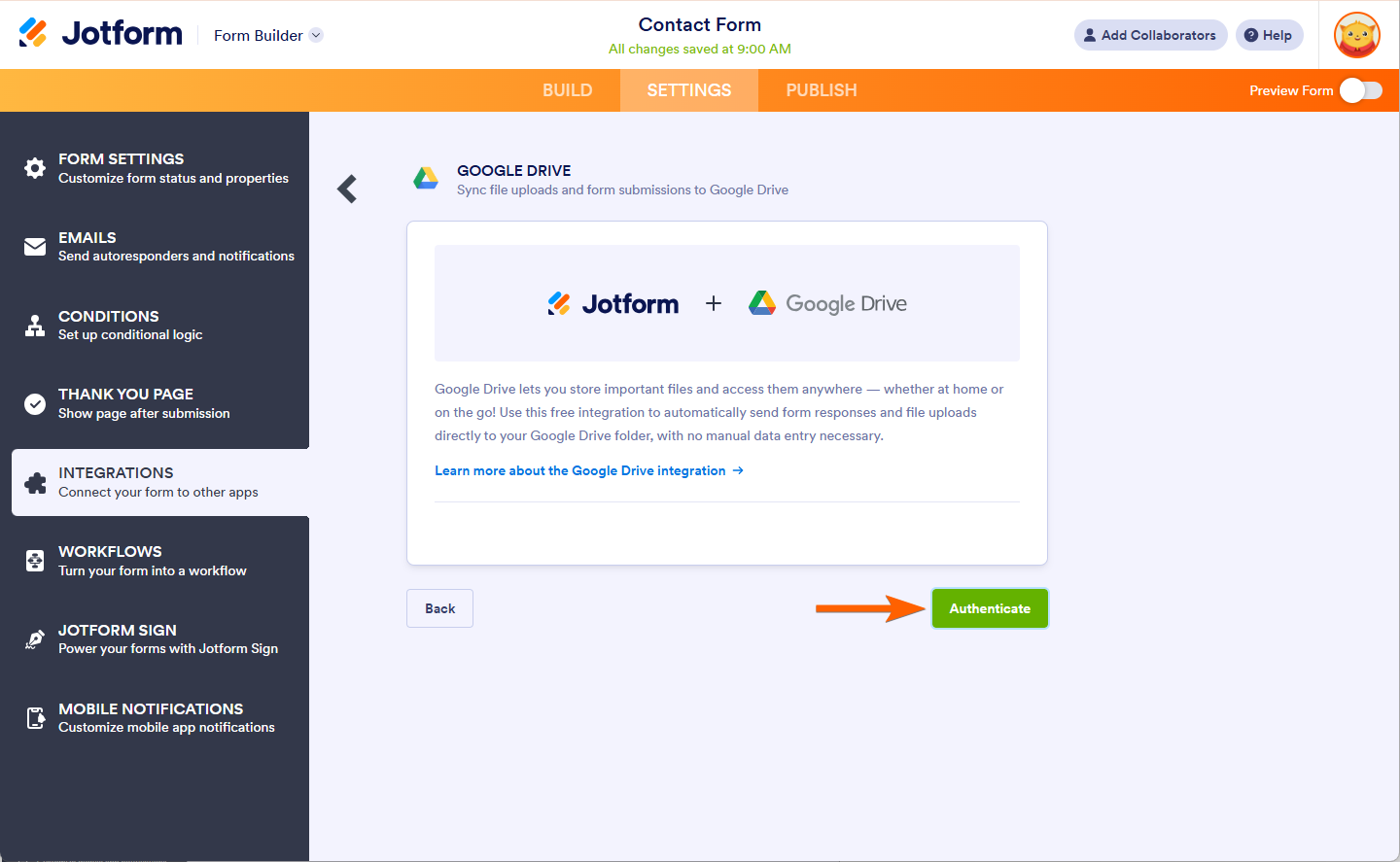
Task: Click the Google Drive icon beside the heading
Action: [426, 178]
